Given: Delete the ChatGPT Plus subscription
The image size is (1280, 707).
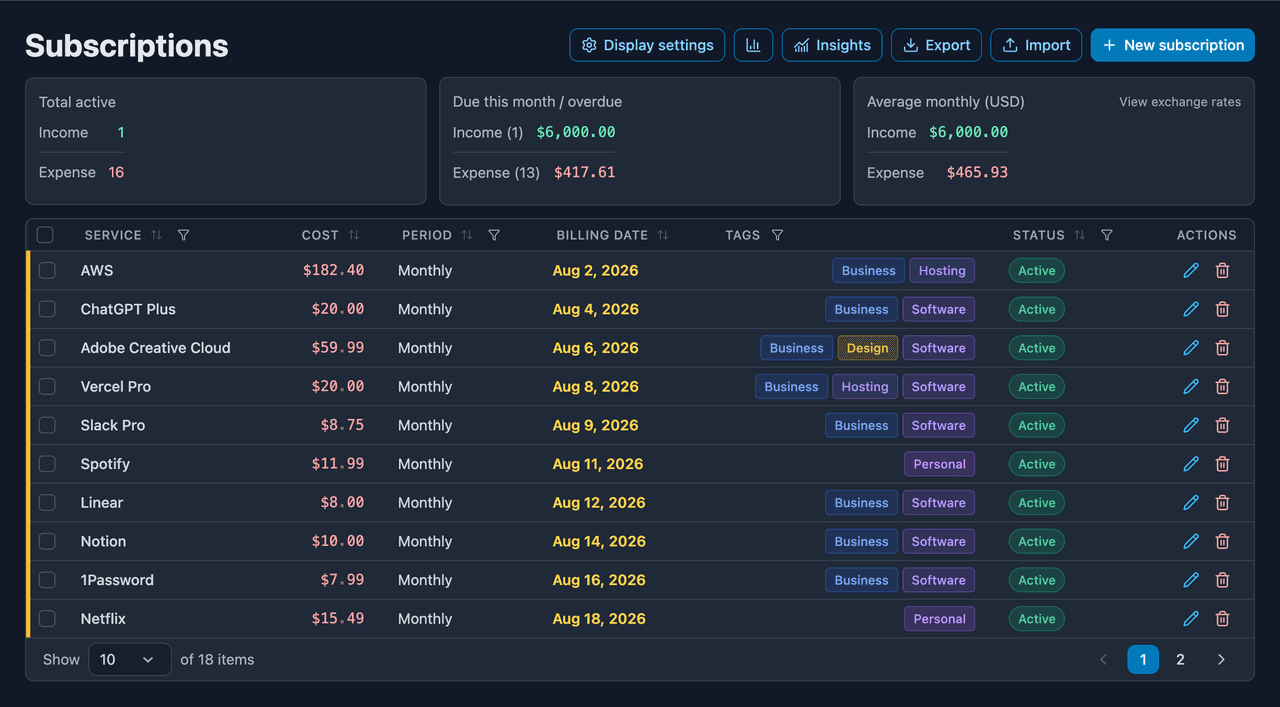Looking at the screenshot, I should (1222, 309).
